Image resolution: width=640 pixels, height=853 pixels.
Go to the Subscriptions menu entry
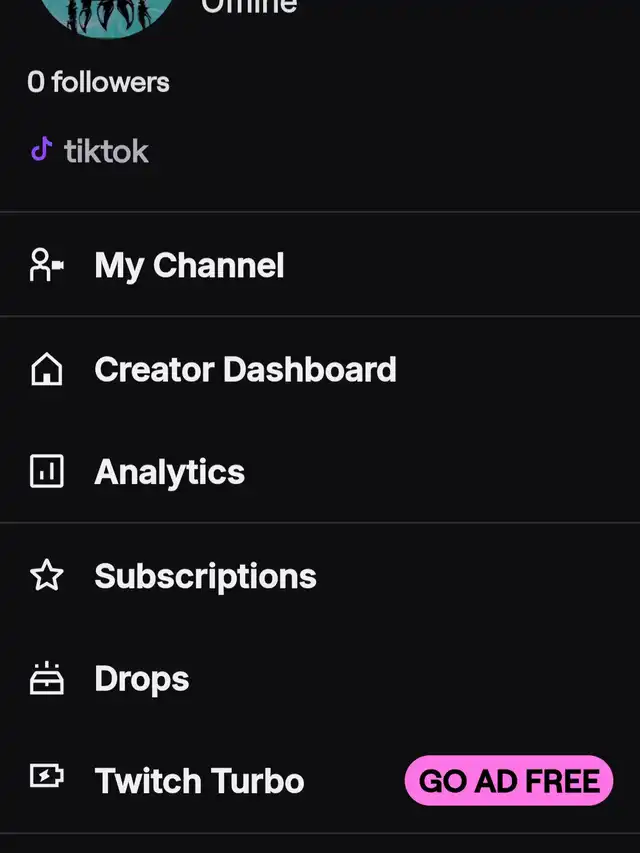coord(320,575)
